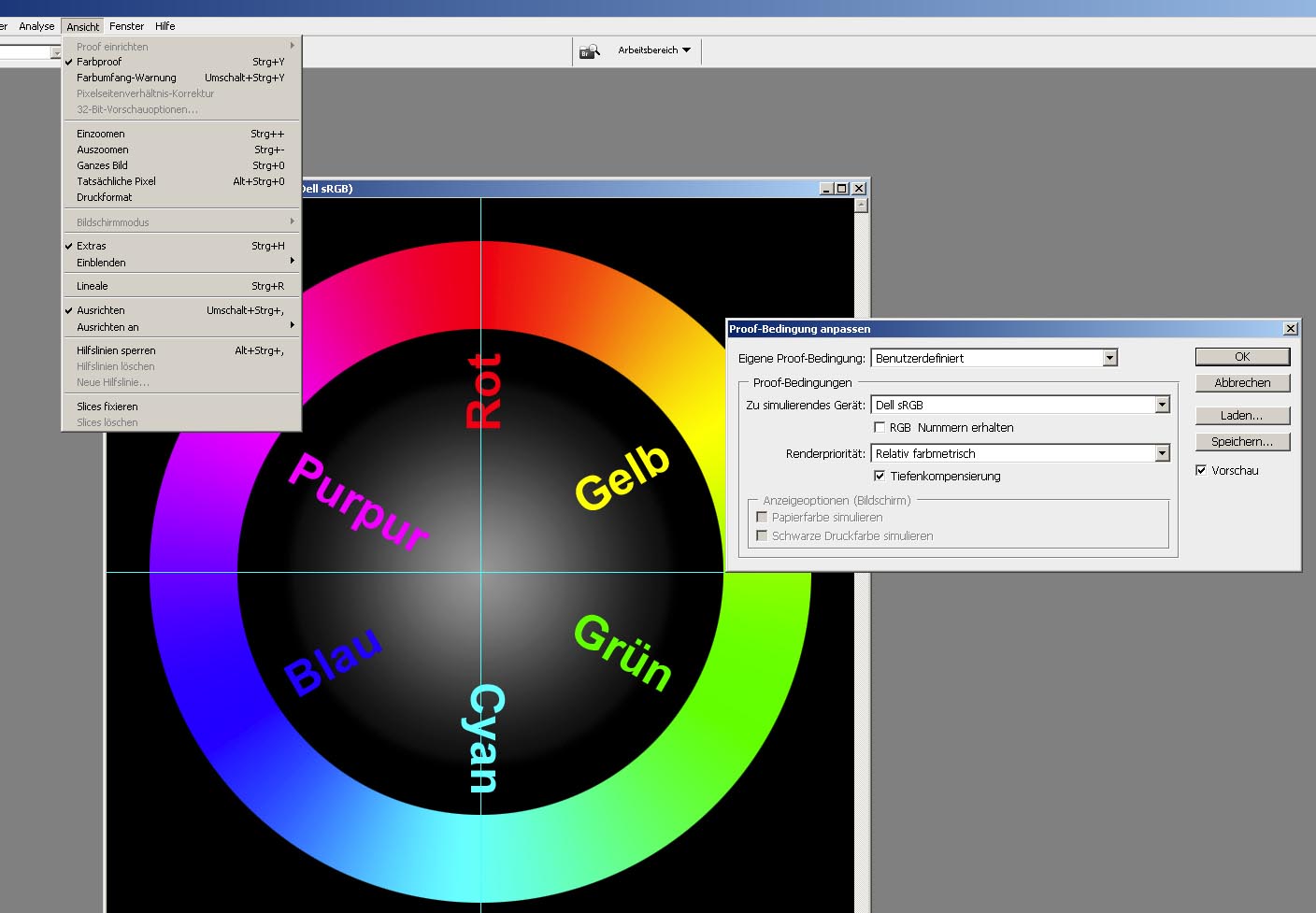
Task: Open the Arbeitsbereich dropdown menu
Action: point(654,50)
